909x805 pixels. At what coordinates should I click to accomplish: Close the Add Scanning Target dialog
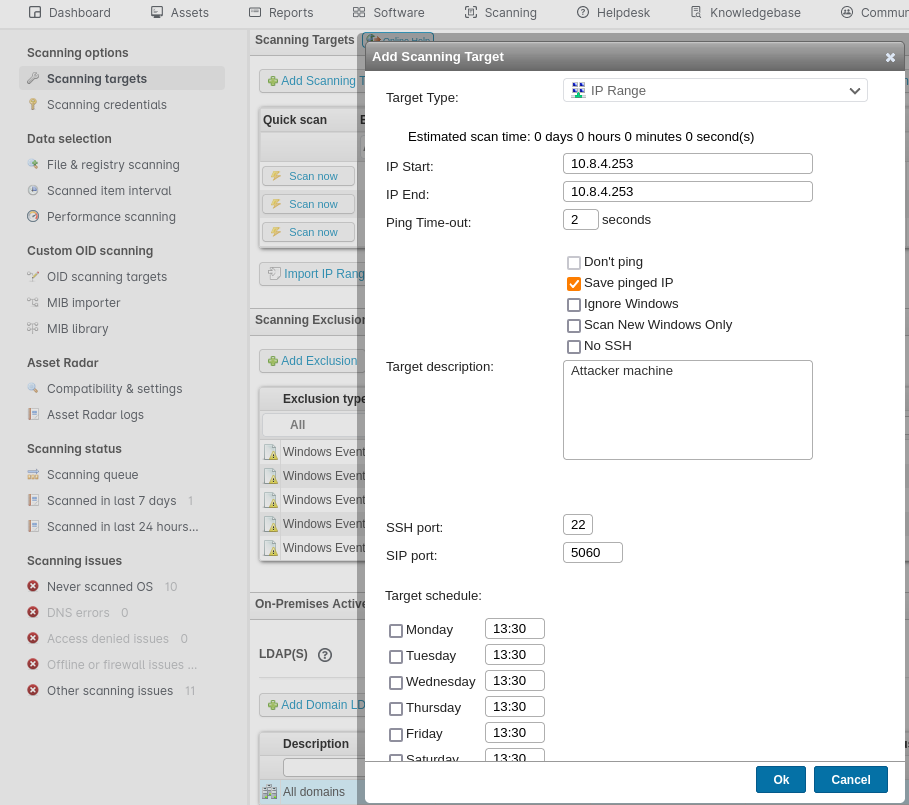click(x=890, y=57)
